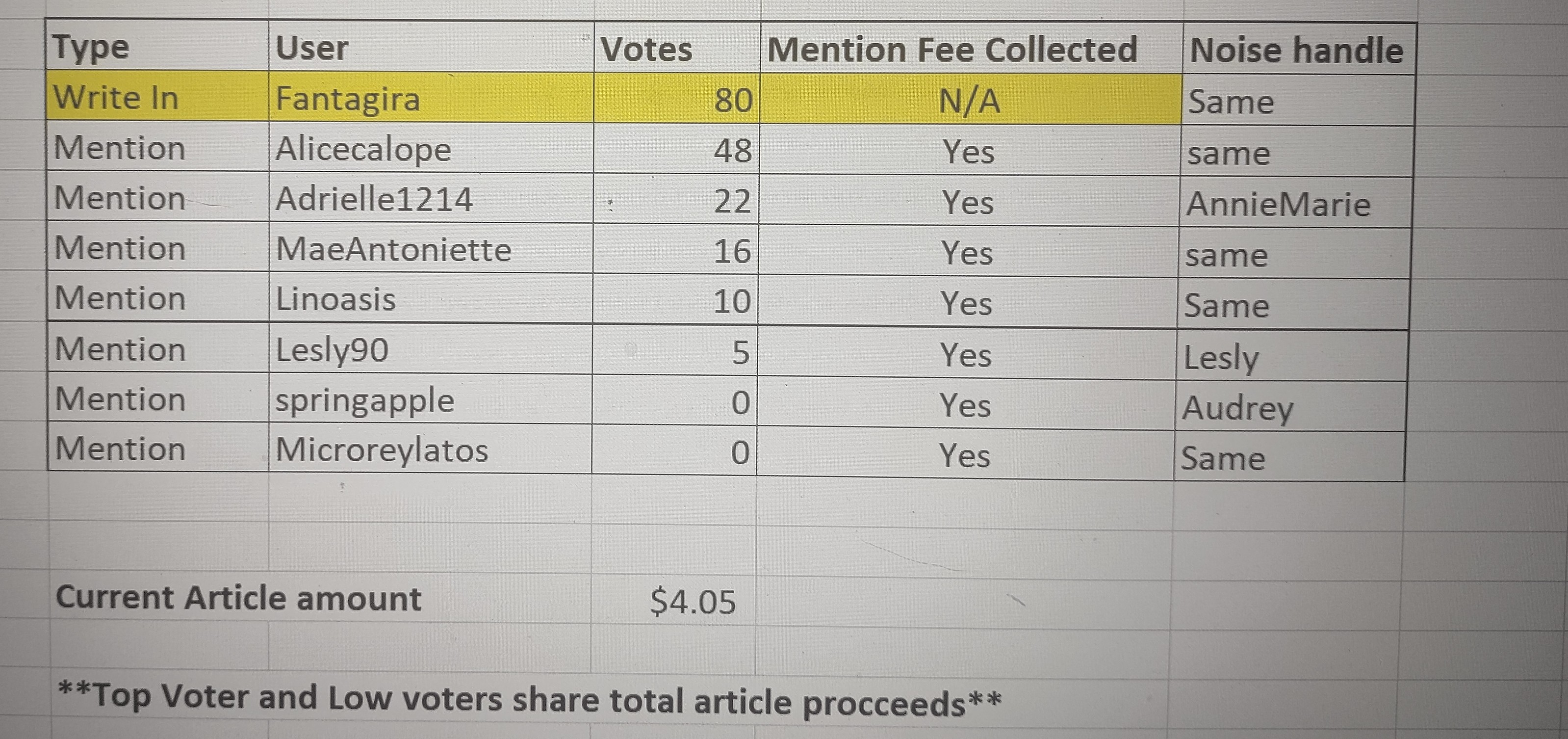
Task: Select the cell with 80 votes
Action: point(676,99)
